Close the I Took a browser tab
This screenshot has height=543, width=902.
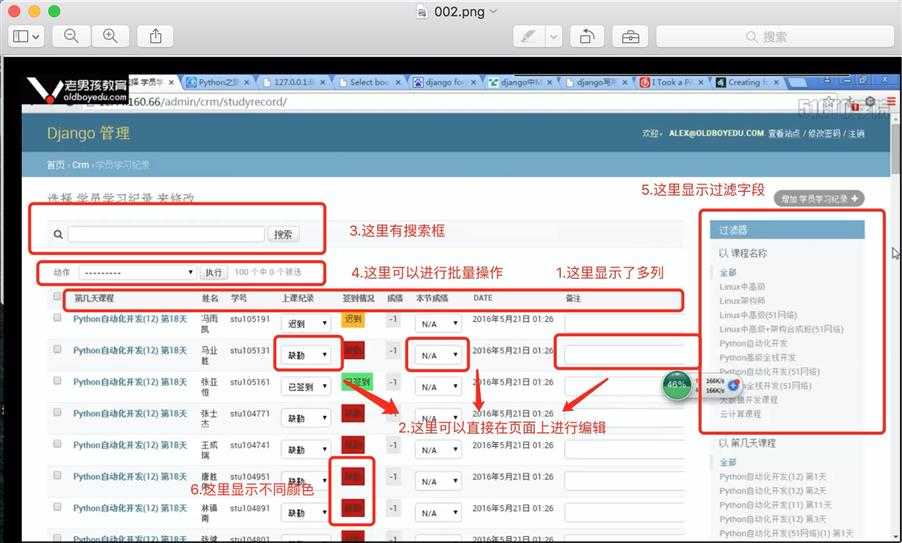701,83
